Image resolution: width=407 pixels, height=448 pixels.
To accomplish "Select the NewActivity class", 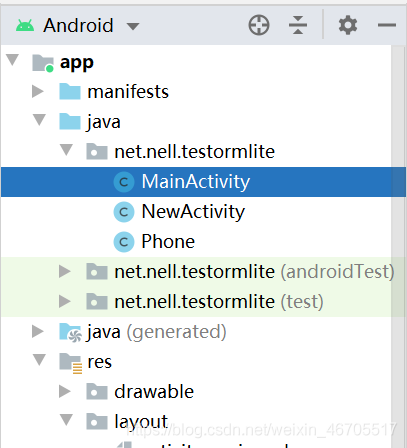I will pyautogui.click(x=193, y=212).
